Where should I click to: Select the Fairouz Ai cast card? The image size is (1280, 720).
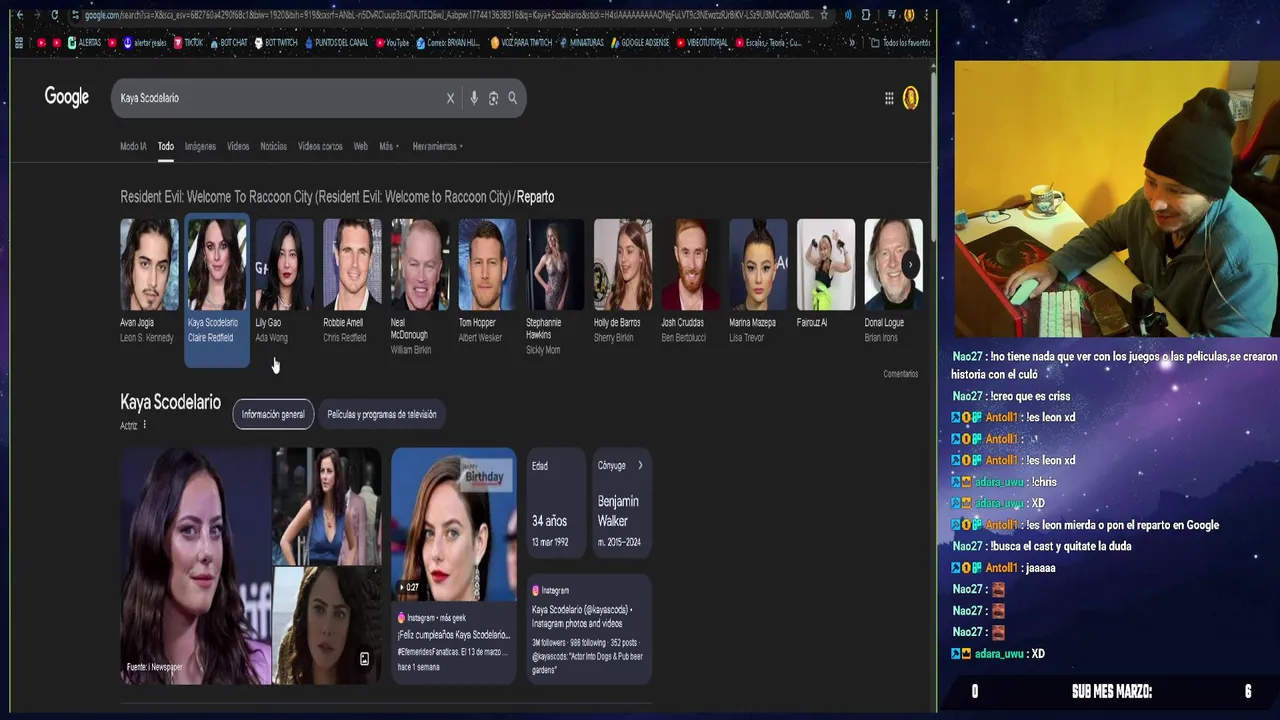(x=826, y=274)
